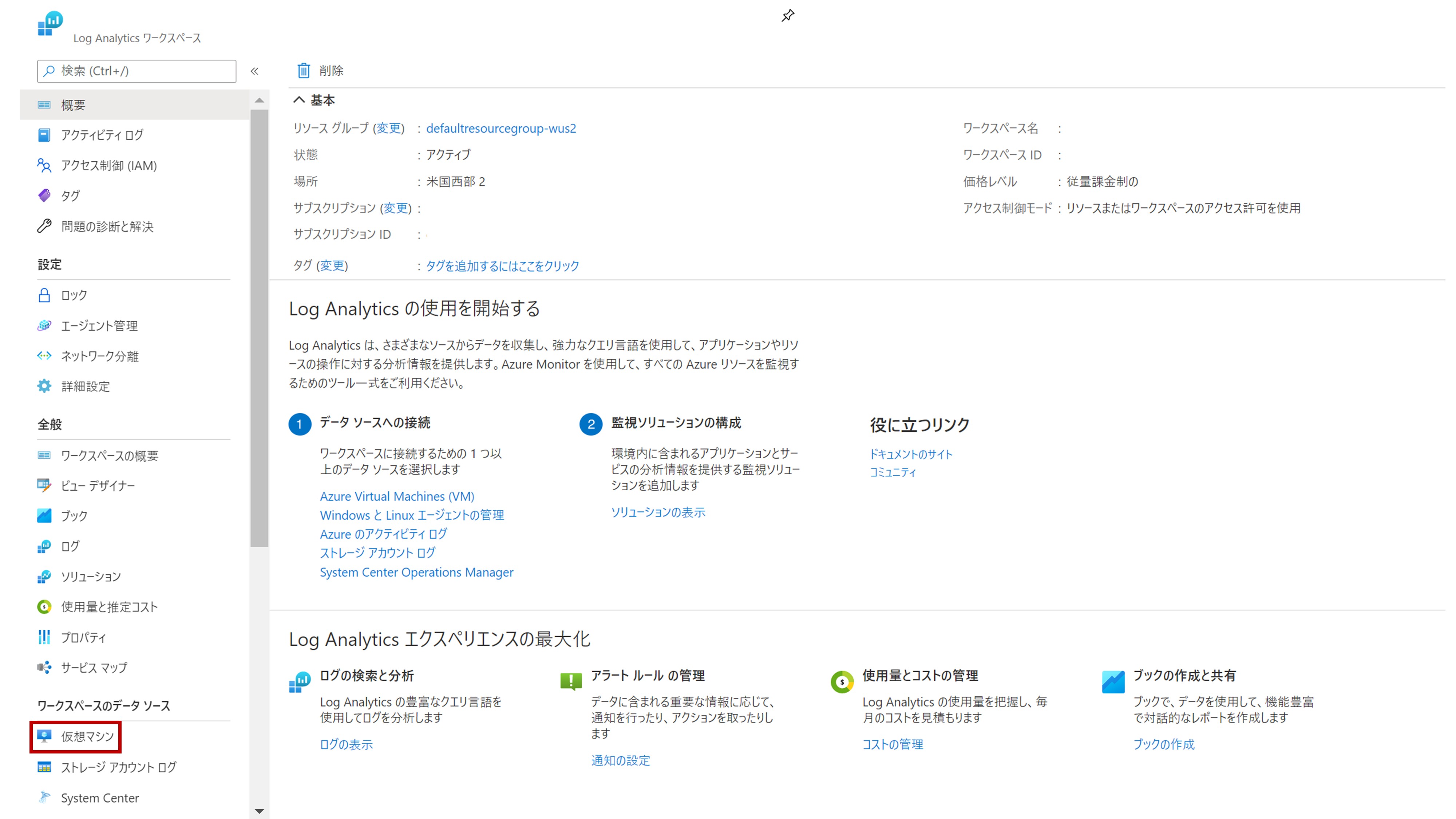Viewport: 1456px width, 819px height.
Task: Open ロック in settings
Action: [74, 295]
